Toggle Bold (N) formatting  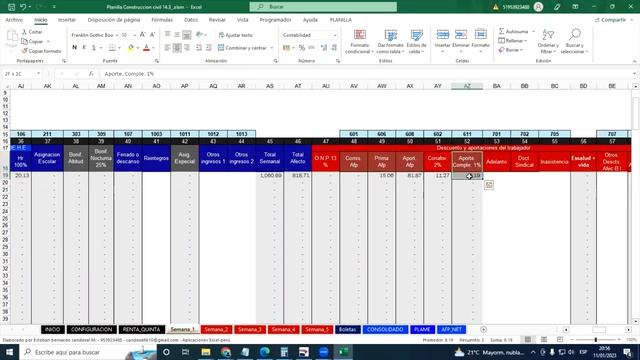coord(75,48)
